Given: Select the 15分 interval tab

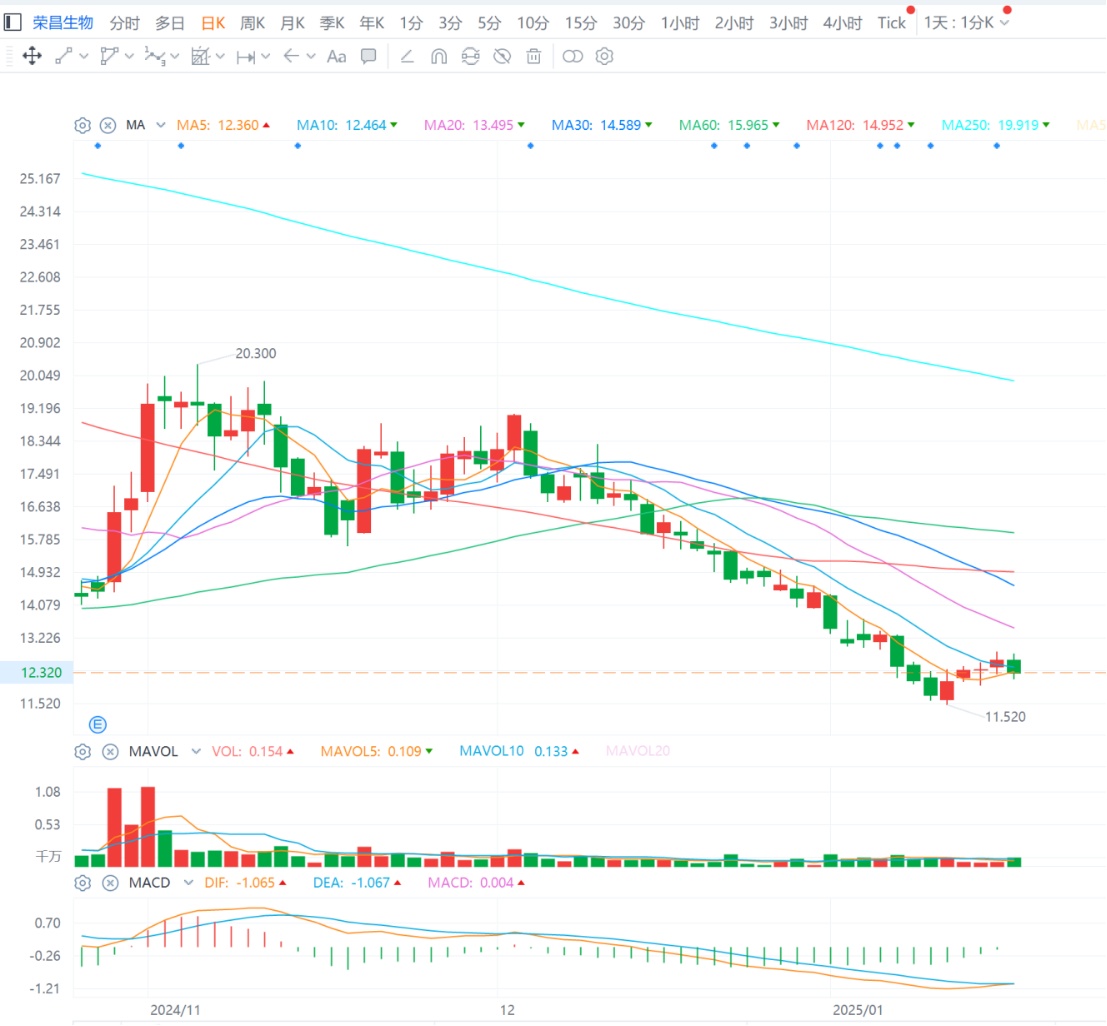Looking at the screenshot, I should click(x=581, y=23).
